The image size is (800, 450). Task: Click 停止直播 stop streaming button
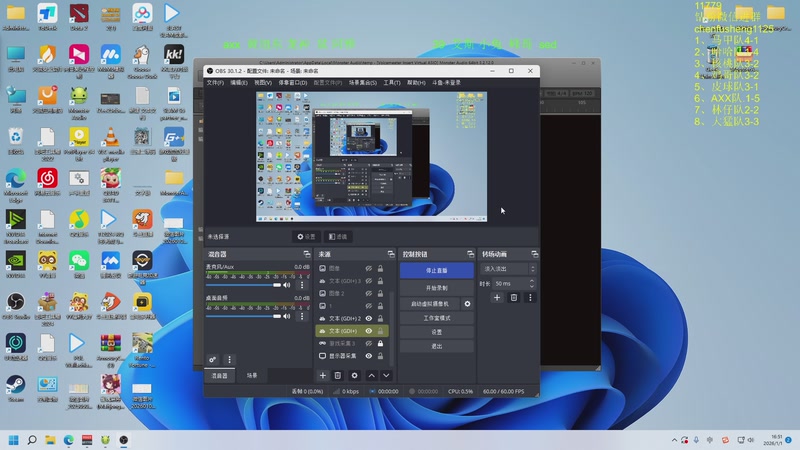click(437, 270)
